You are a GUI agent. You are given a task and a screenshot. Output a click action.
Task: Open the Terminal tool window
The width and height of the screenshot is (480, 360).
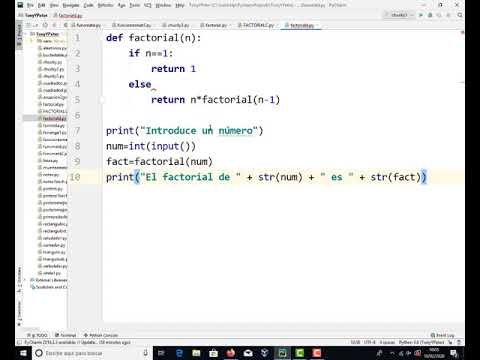pos(65,335)
